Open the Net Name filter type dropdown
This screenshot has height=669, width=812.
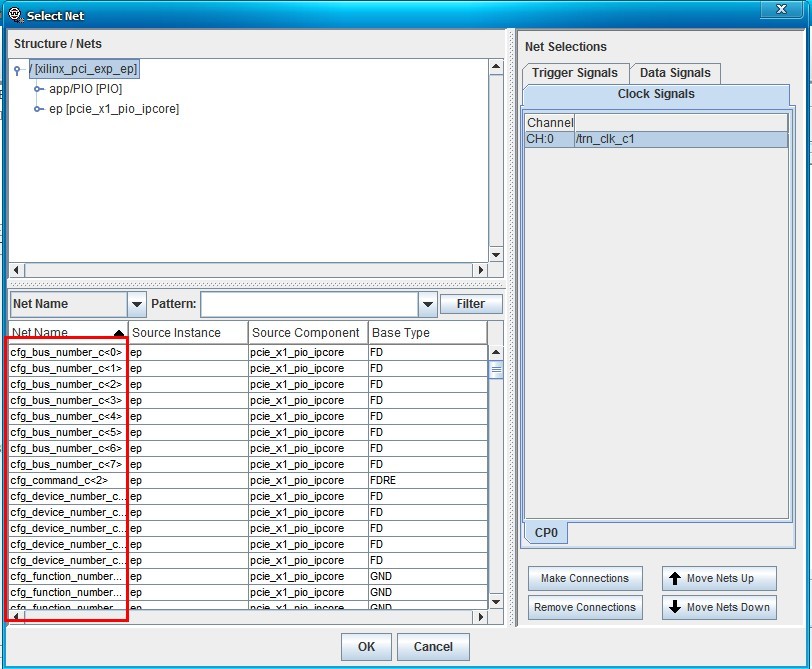pyautogui.click(x=137, y=304)
